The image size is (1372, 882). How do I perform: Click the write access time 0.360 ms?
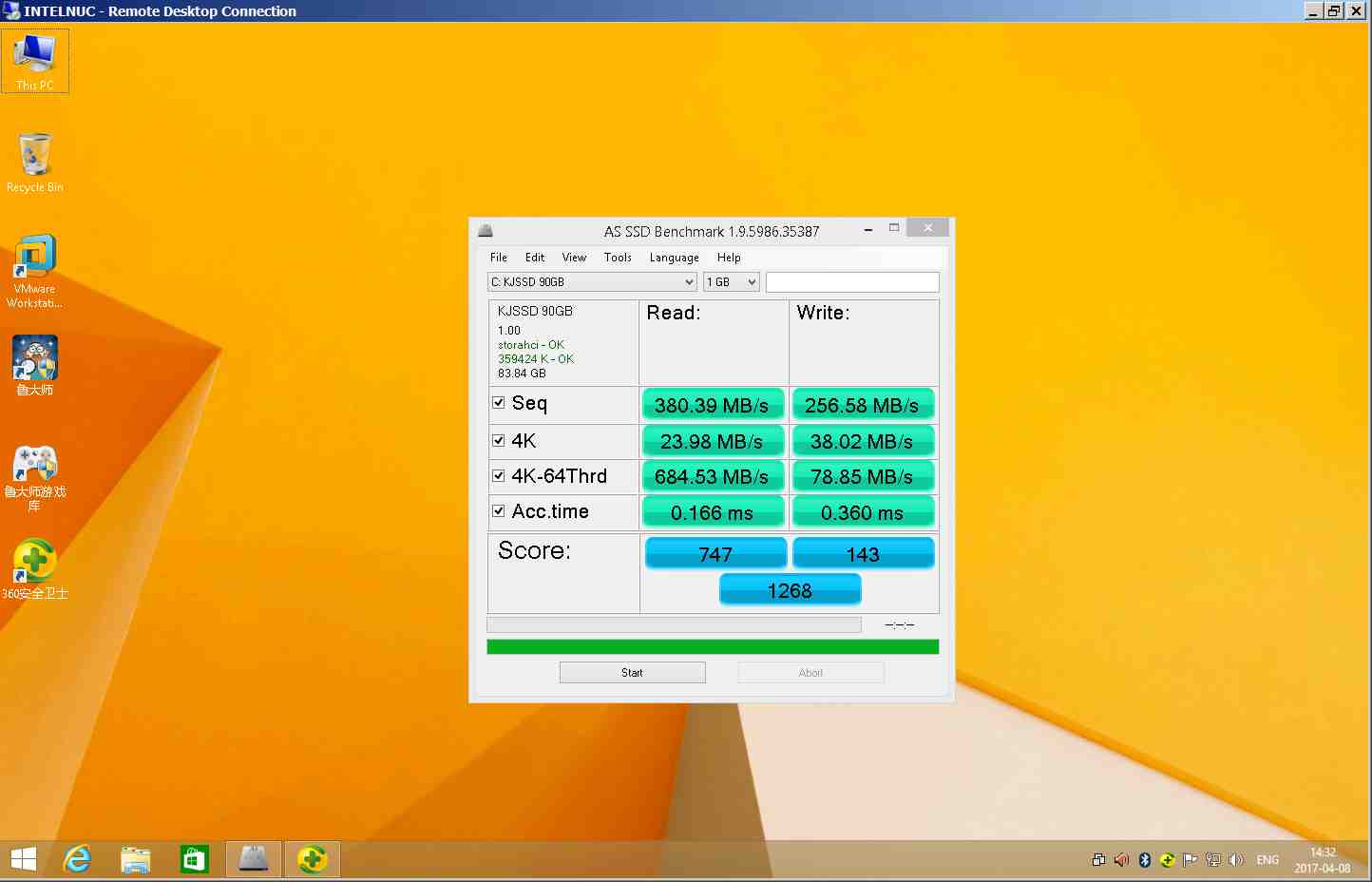[x=862, y=512]
